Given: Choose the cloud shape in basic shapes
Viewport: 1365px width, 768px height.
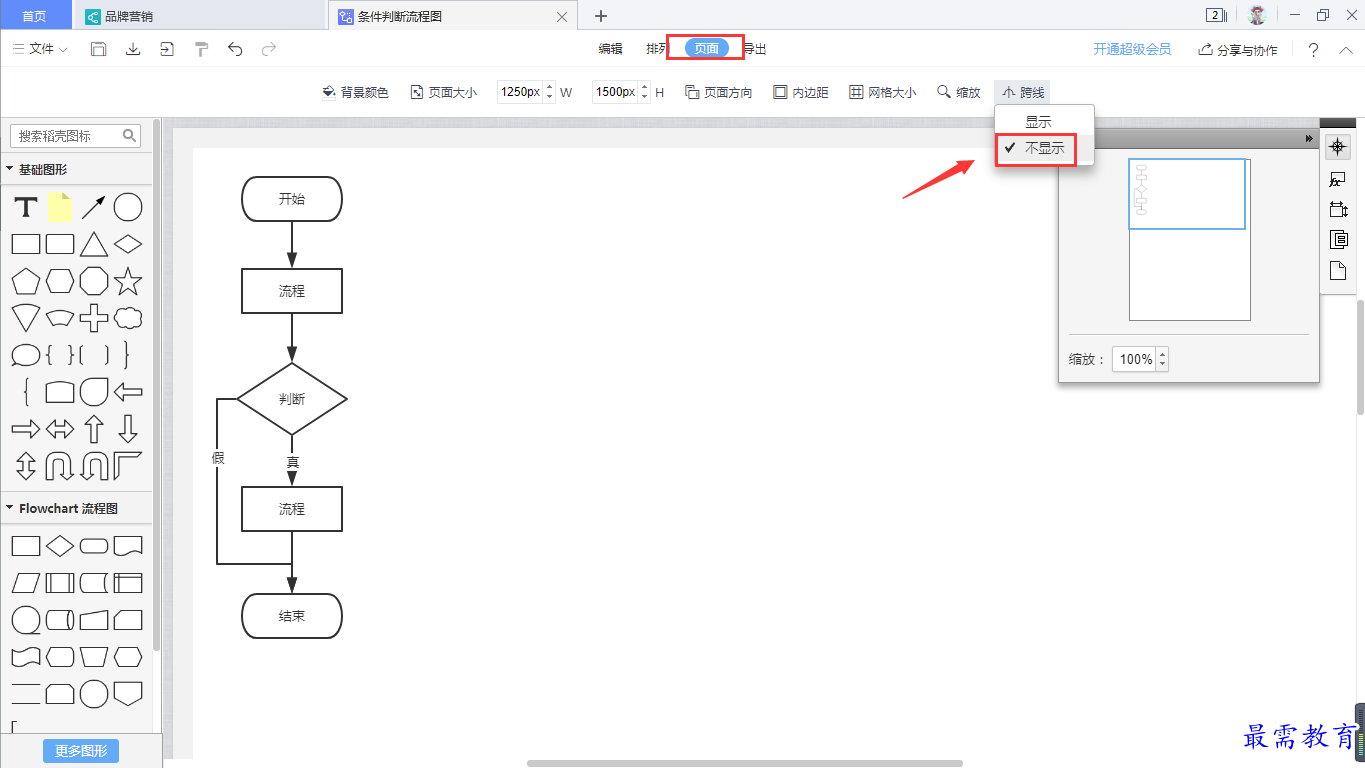Looking at the screenshot, I should coord(128,319).
